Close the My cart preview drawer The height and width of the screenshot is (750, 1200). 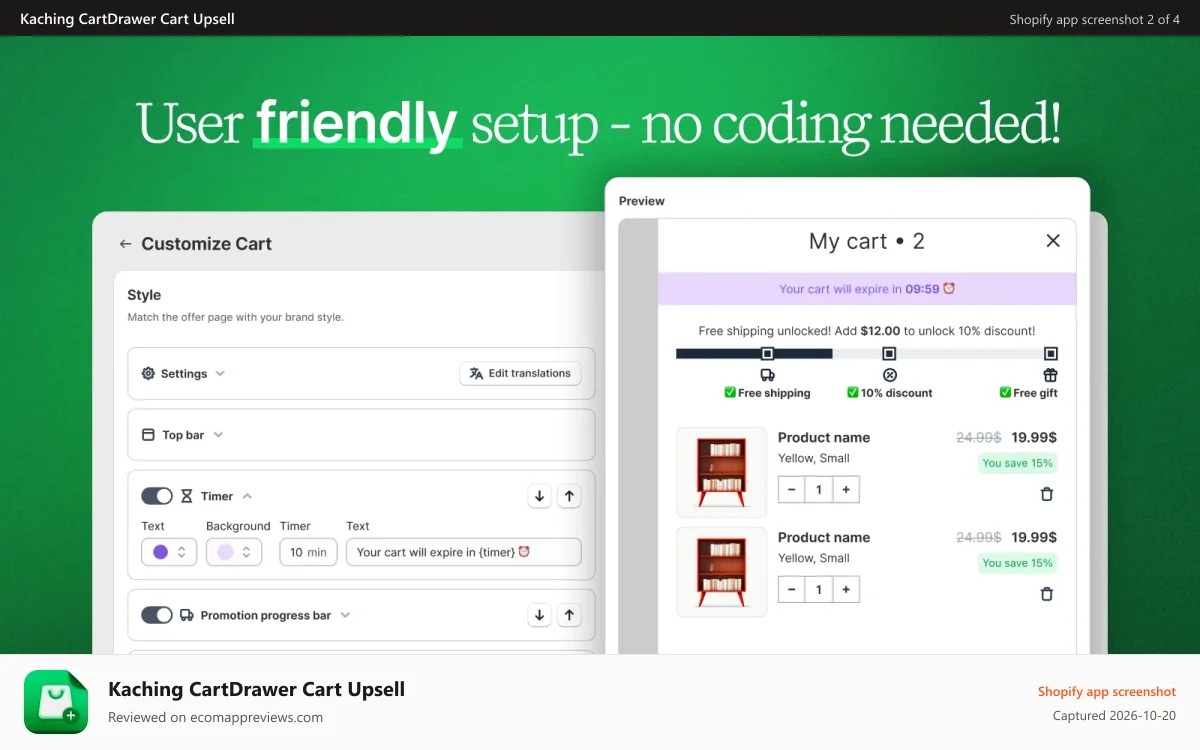1053,241
